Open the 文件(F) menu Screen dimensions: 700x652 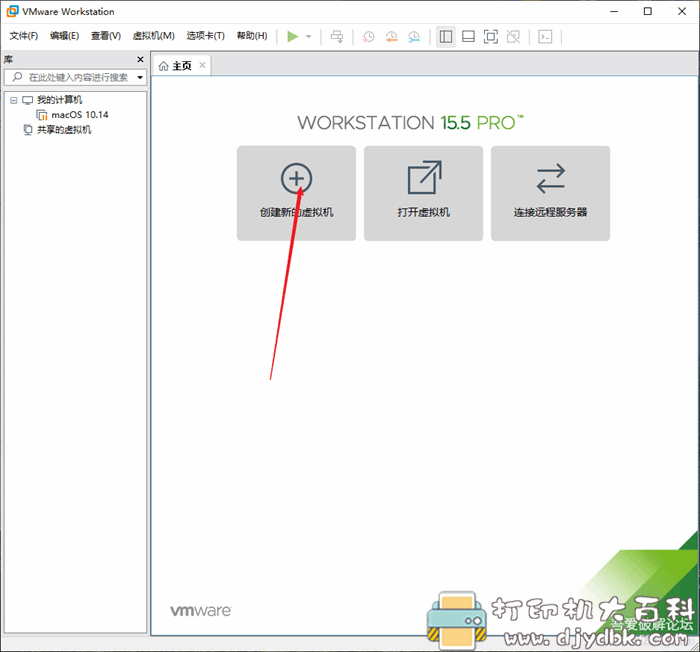[x=24, y=36]
